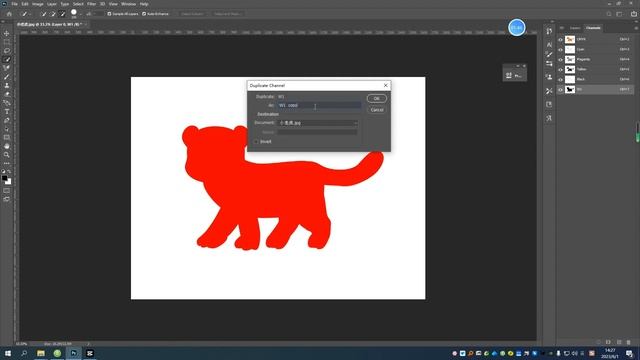Viewport: 640px width, 360px height.
Task: Select the Clone Stamp tool
Action: 7,86
